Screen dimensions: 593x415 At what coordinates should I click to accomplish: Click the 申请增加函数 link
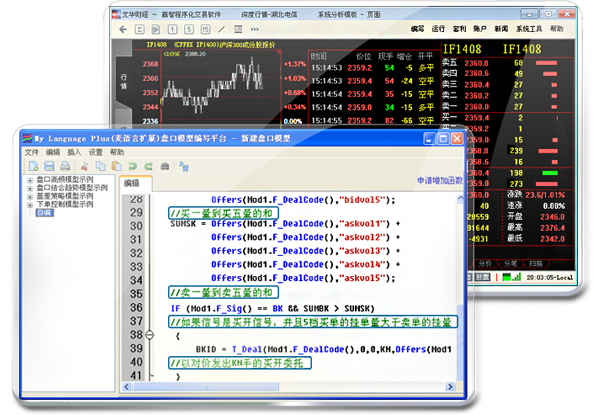[440, 180]
